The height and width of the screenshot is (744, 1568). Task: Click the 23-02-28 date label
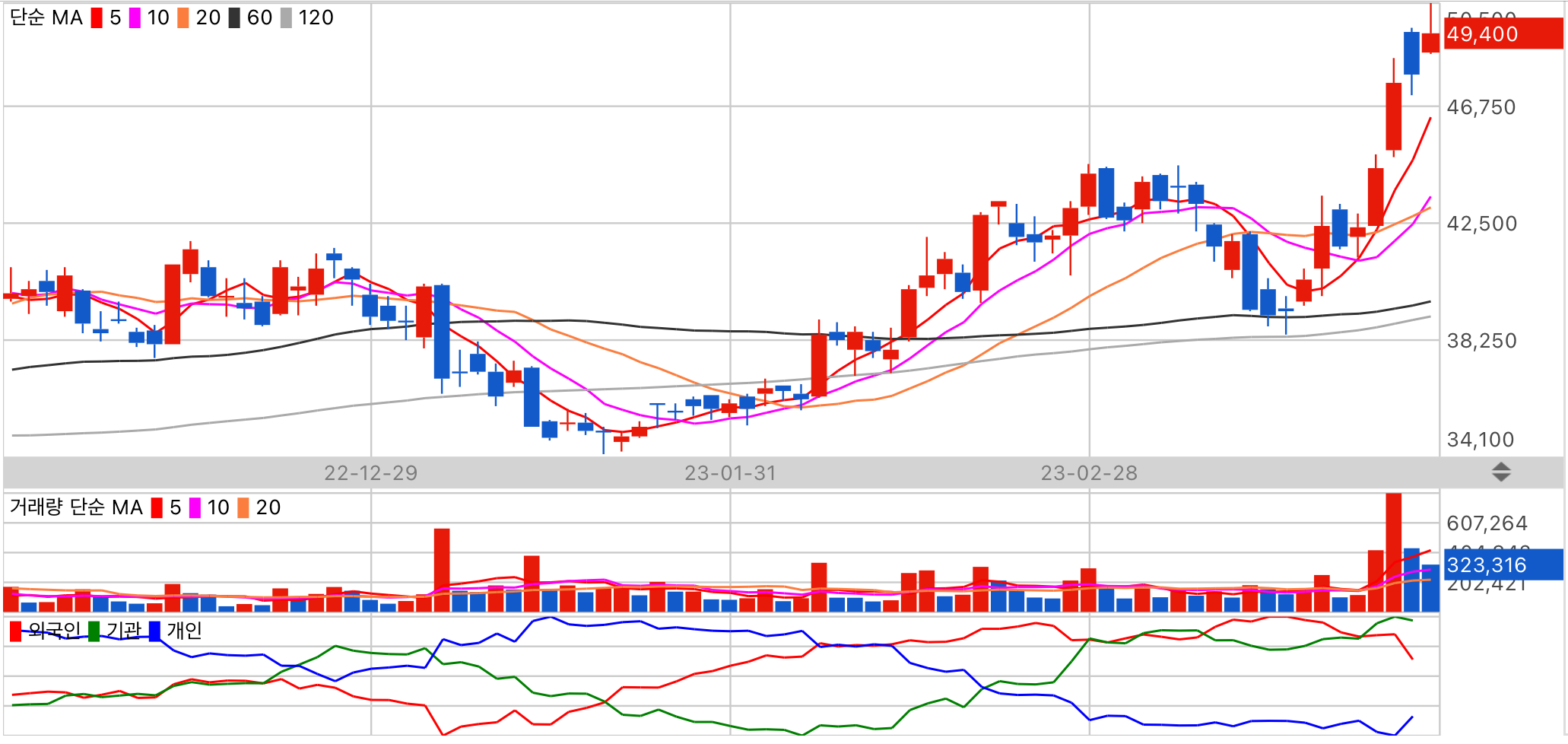(1089, 473)
